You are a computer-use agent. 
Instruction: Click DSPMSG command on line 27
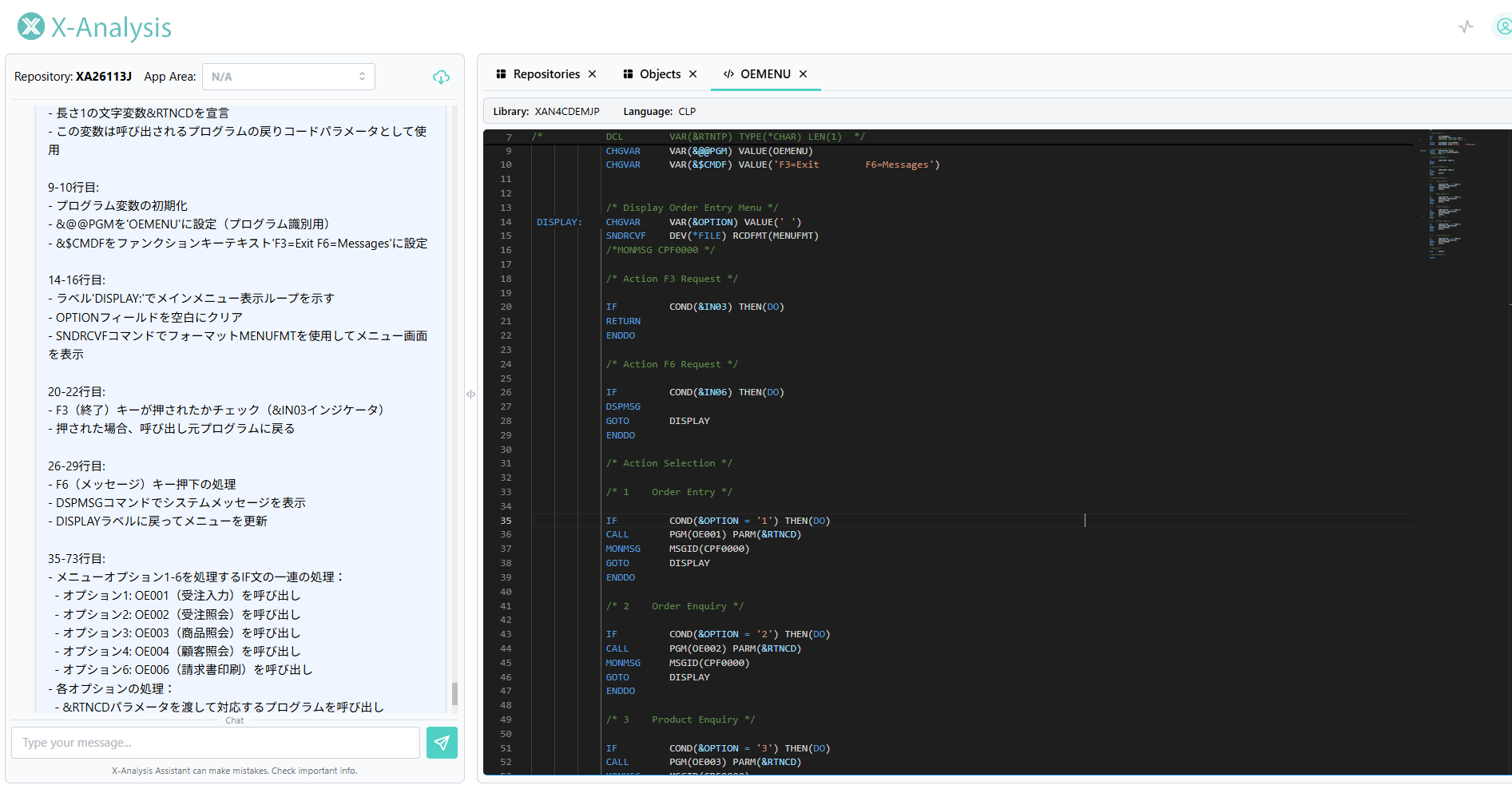click(x=623, y=406)
